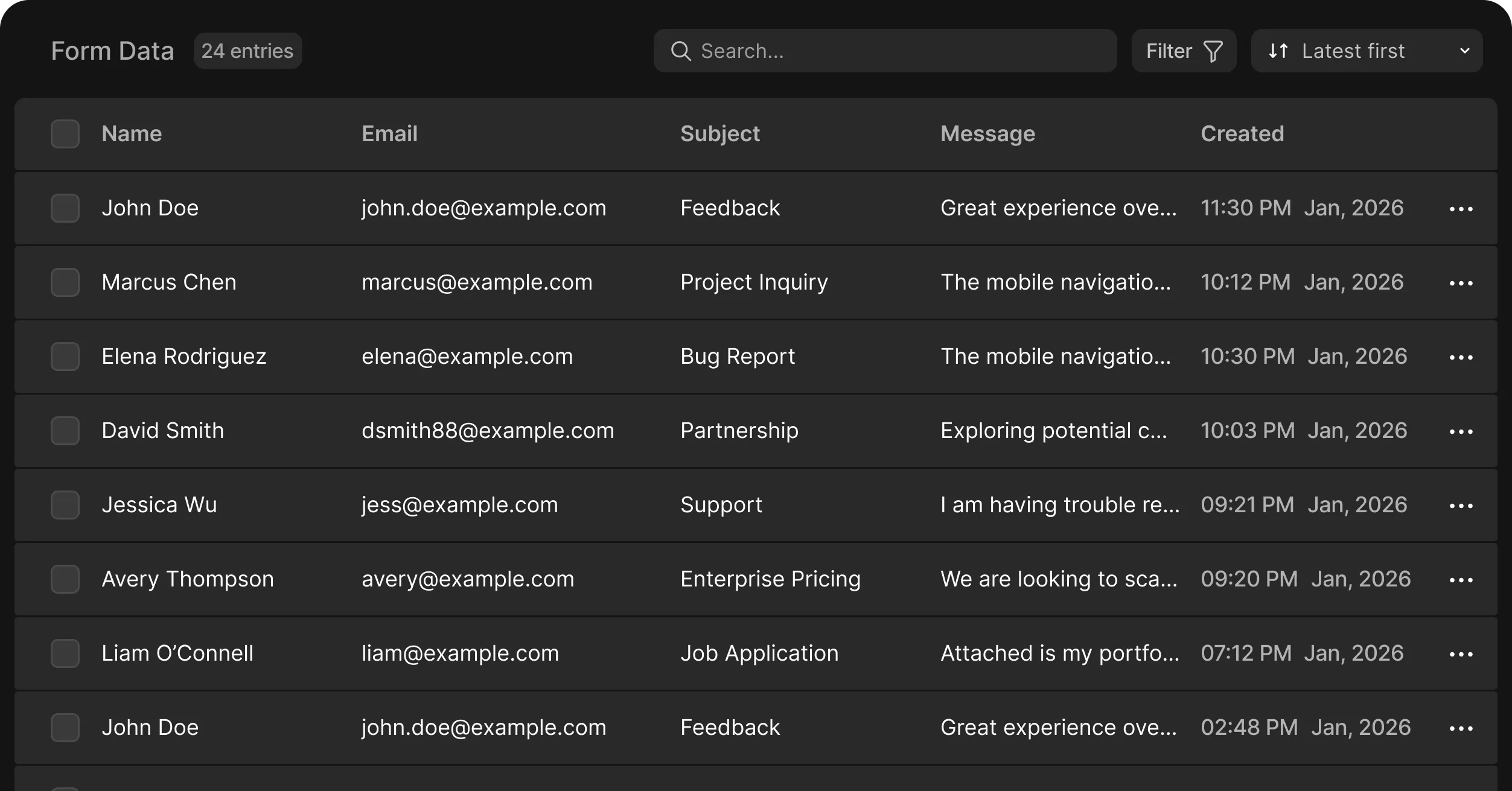Screen dimensions: 1512x791
Task: Click the sort arrows icon
Action: point(1278,51)
